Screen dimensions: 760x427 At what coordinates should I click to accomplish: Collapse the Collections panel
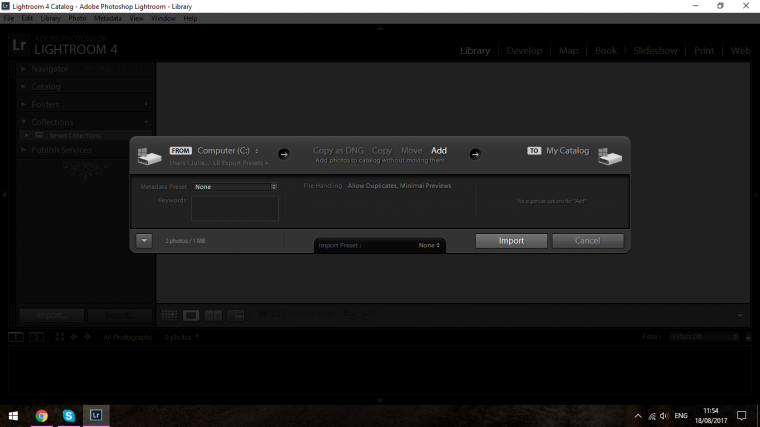(23, 122)
